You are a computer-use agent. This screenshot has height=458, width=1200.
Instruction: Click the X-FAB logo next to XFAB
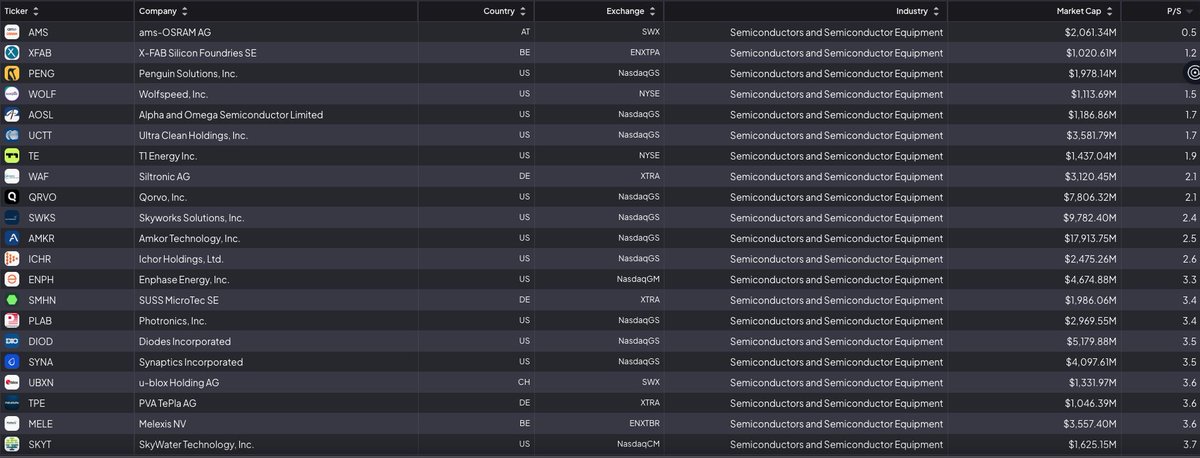click(12, 53)
